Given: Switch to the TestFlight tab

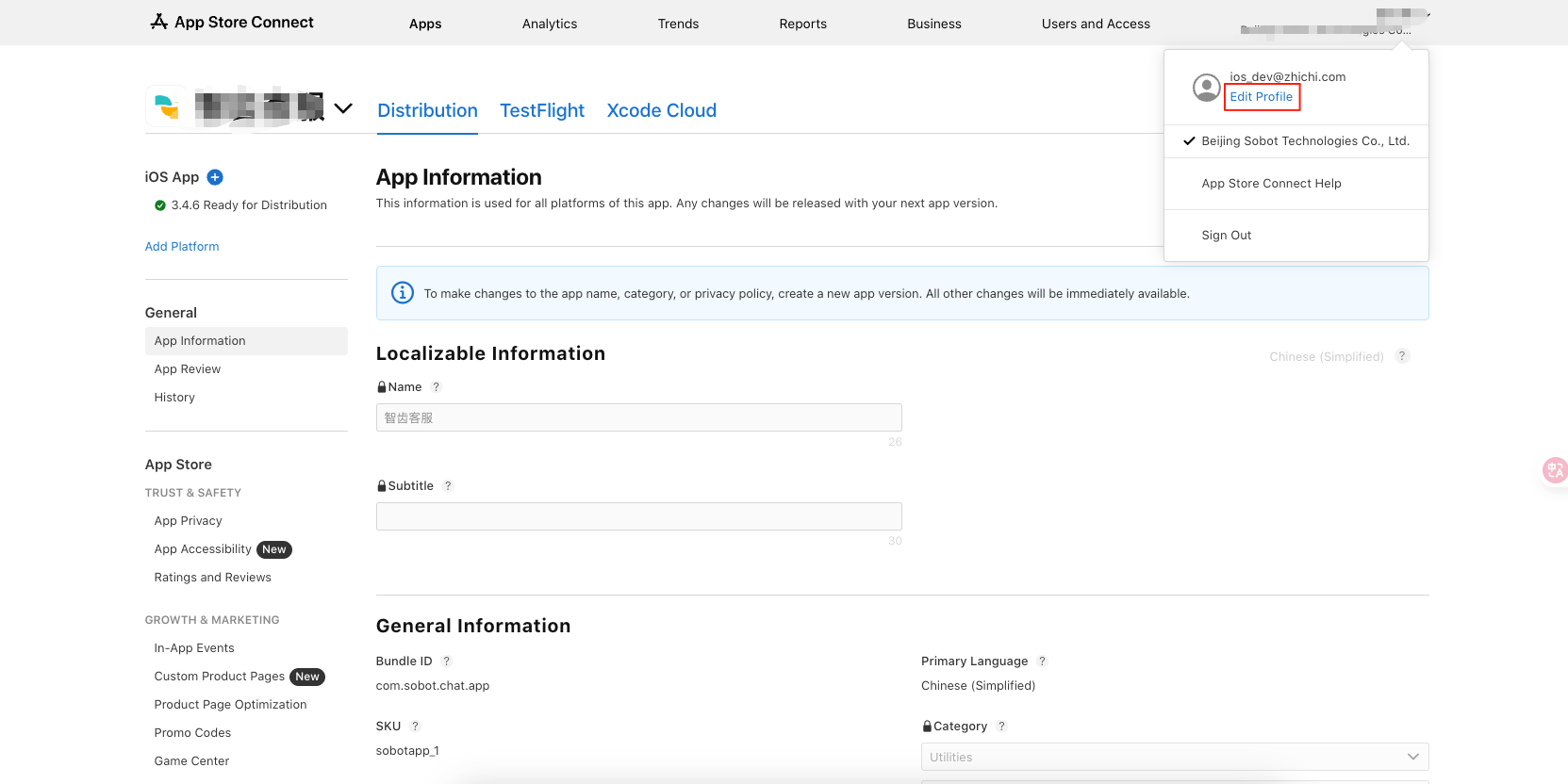Looking at the screenshot, I should tap(541, 110).
